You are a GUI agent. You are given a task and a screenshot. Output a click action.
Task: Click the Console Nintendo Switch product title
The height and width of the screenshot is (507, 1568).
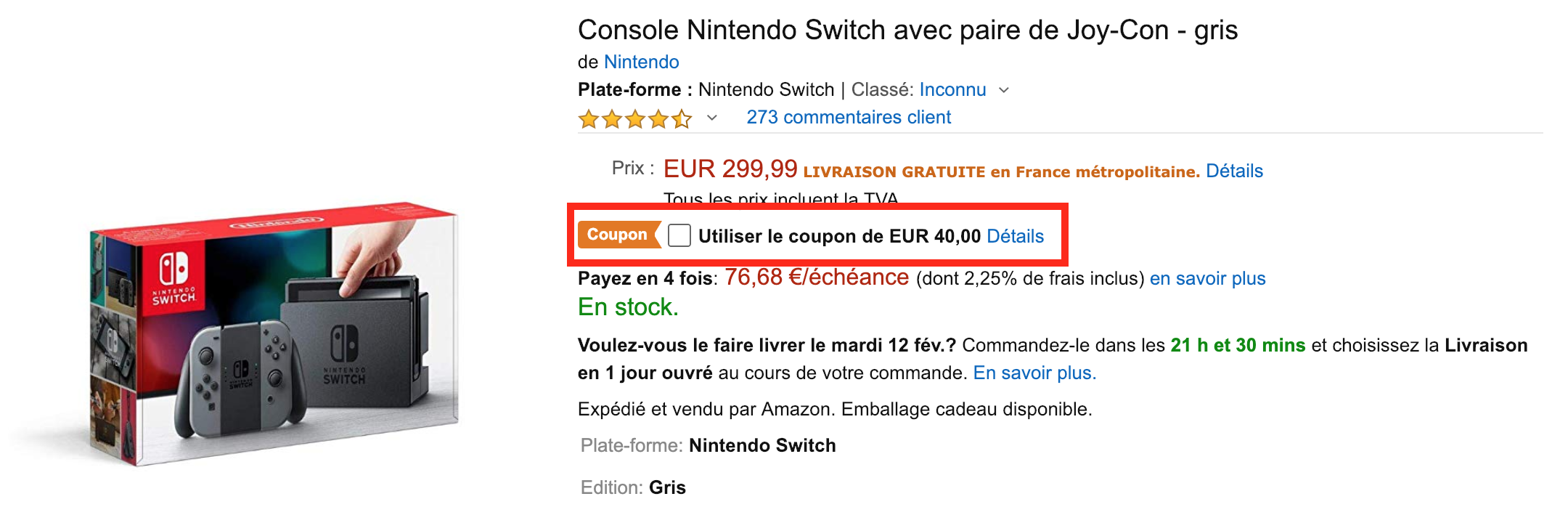point(907,31)
